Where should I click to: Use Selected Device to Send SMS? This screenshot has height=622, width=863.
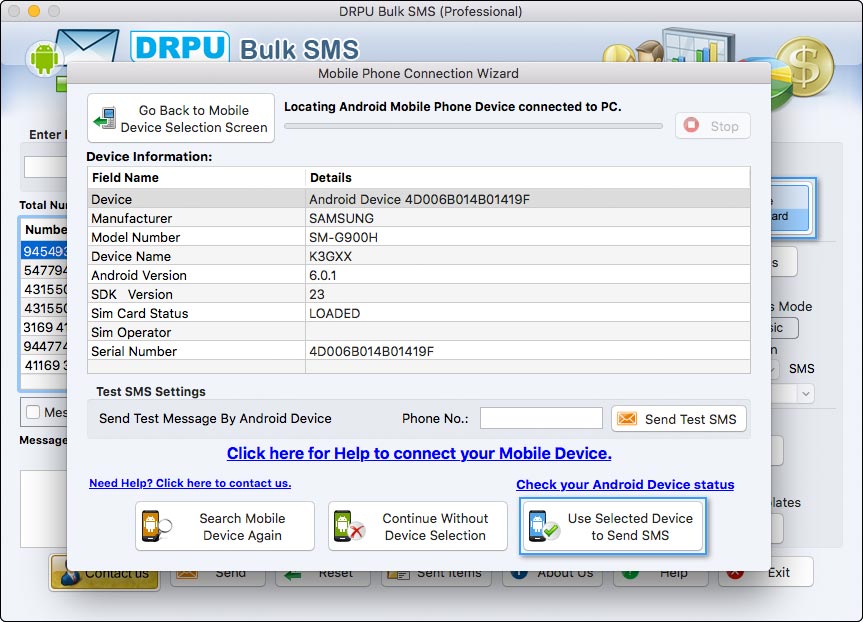pos(613,526)
